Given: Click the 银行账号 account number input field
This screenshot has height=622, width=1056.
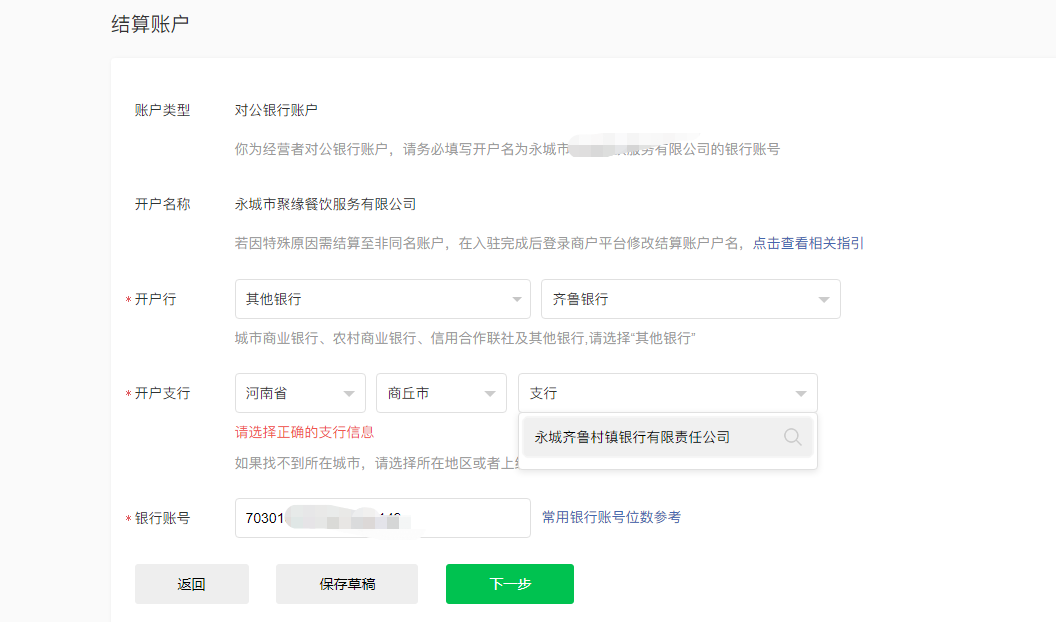Looking at the screenshot, I should [383, 518].
